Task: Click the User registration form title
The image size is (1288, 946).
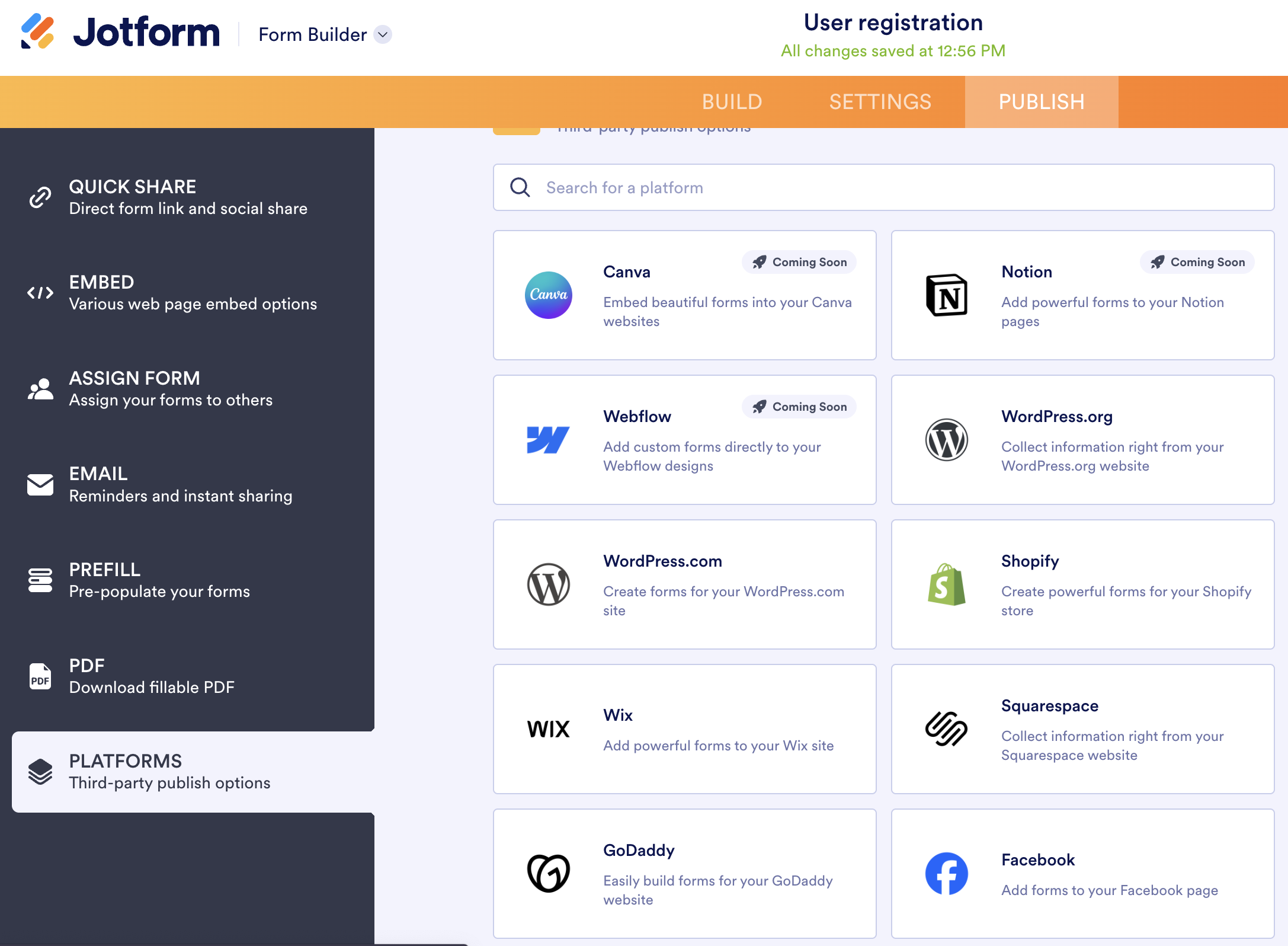Action: (893, 23)
